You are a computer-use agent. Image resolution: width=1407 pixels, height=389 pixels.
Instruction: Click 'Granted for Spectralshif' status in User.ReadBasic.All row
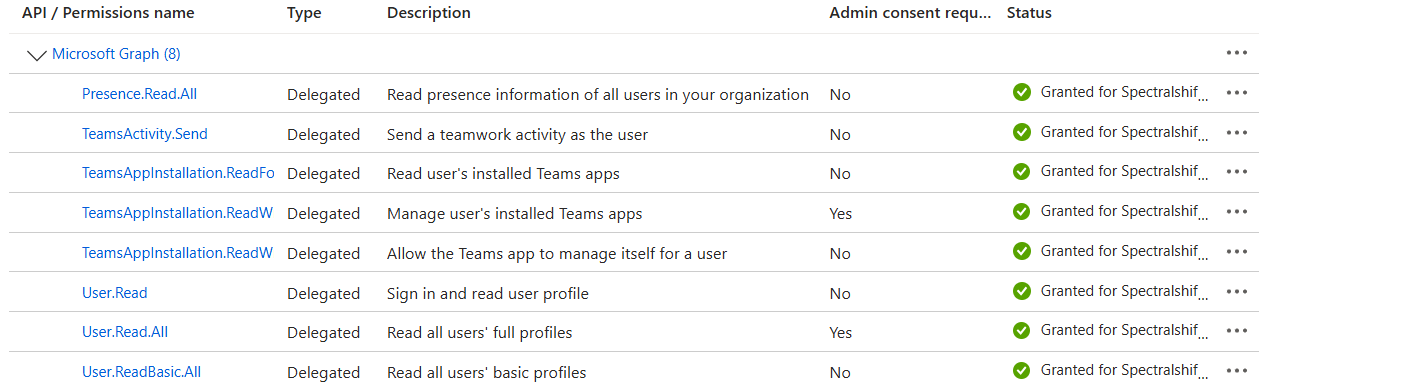(1124, 371)
